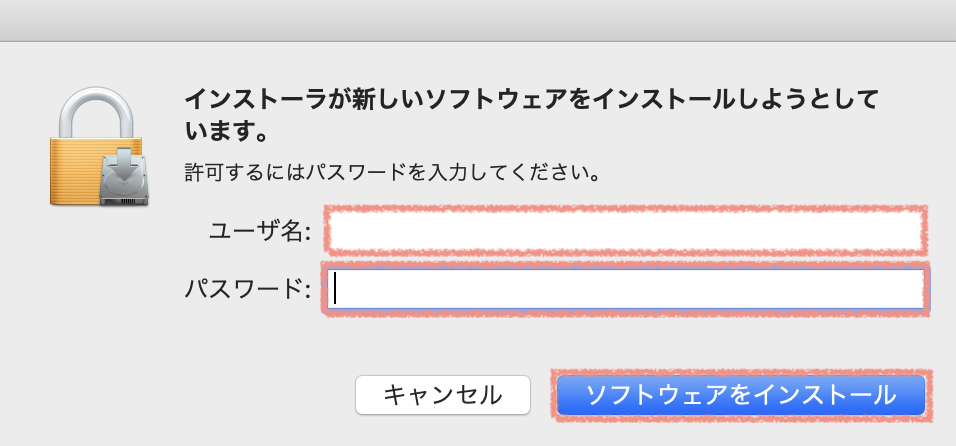Select the orange body of the lock icon

point(76,171)
